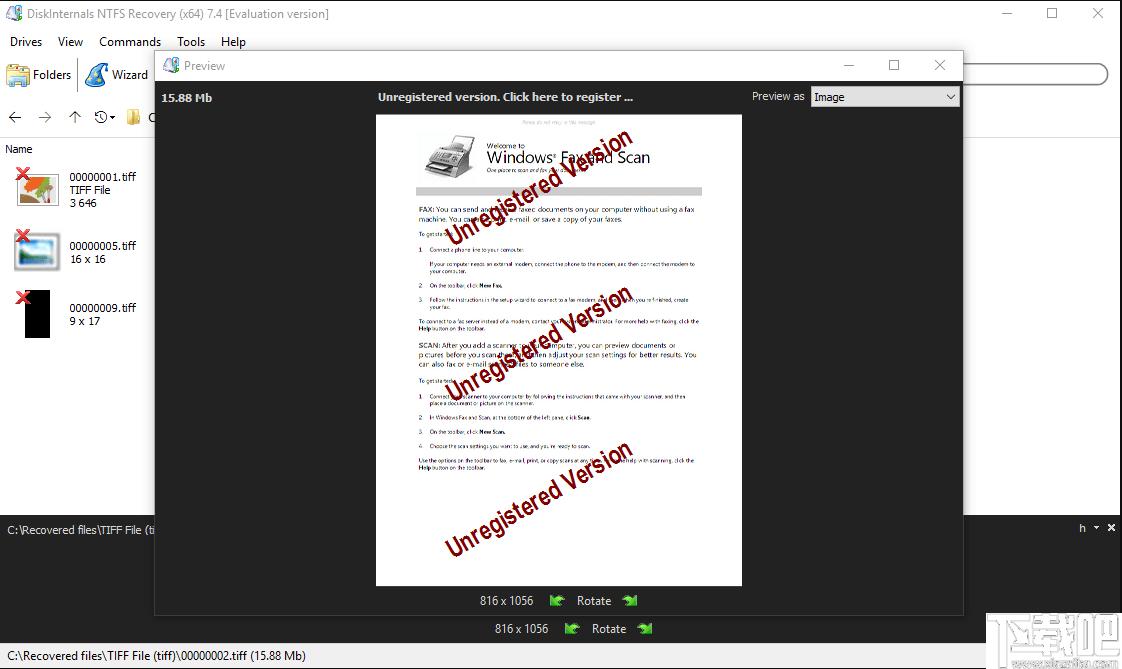
Task: Launch the Wizard from the toolbar
Action: tap(116, 74)
